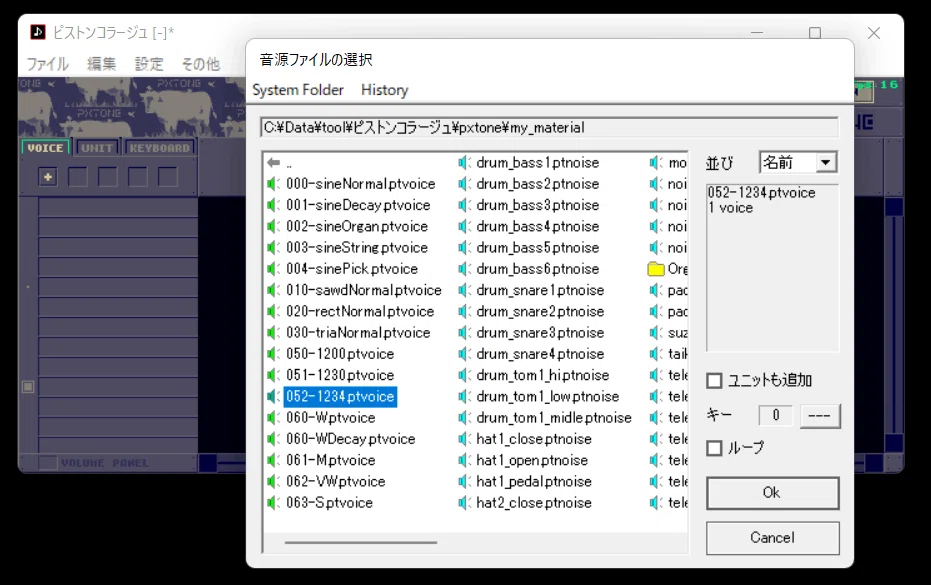Select drum_bass5.ptnoise in the file list
This screenshot has width=931, height=585.
click(537, 248)
